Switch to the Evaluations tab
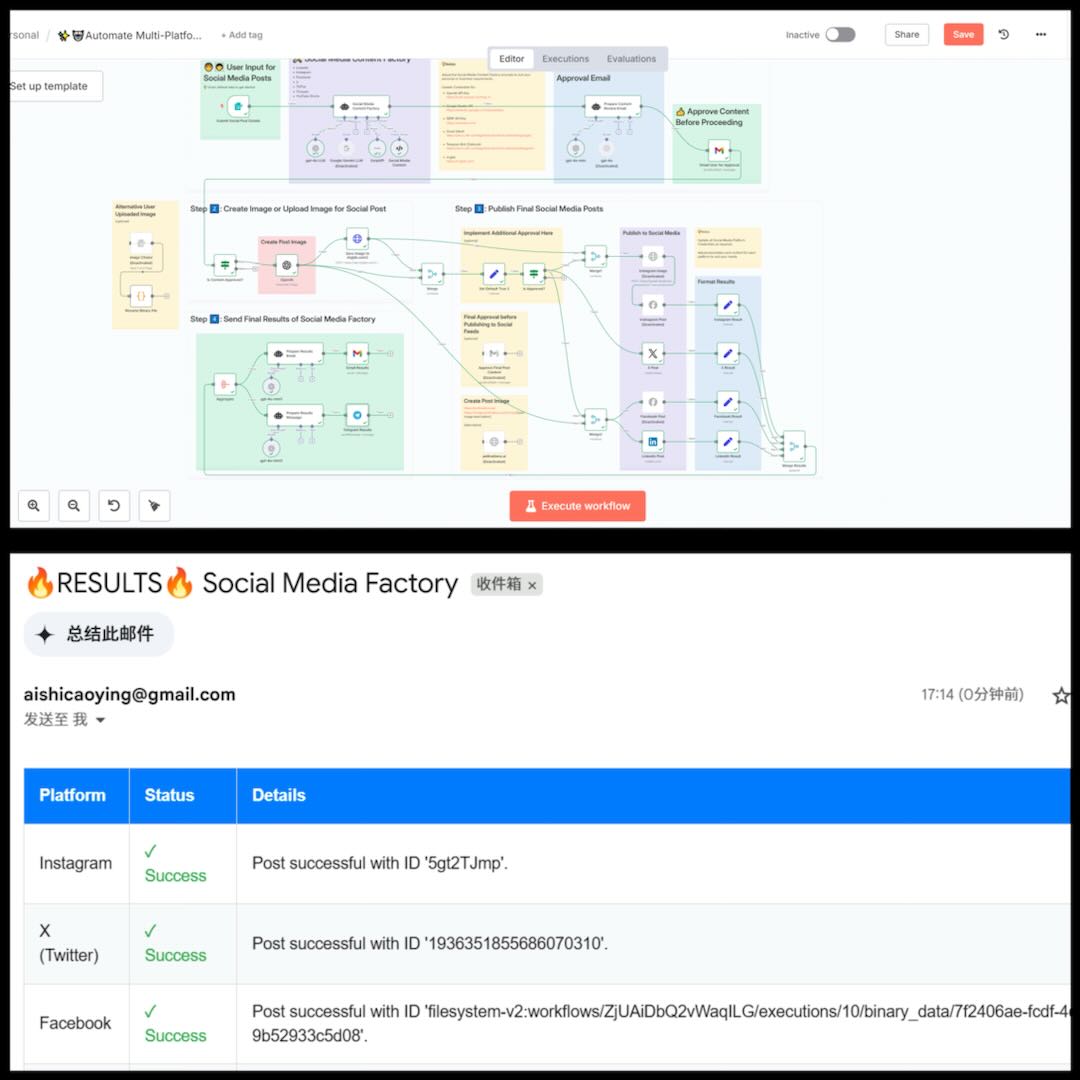This screenshot has width=1080, height=1080. pyautogui.click(x=631, y=59)
